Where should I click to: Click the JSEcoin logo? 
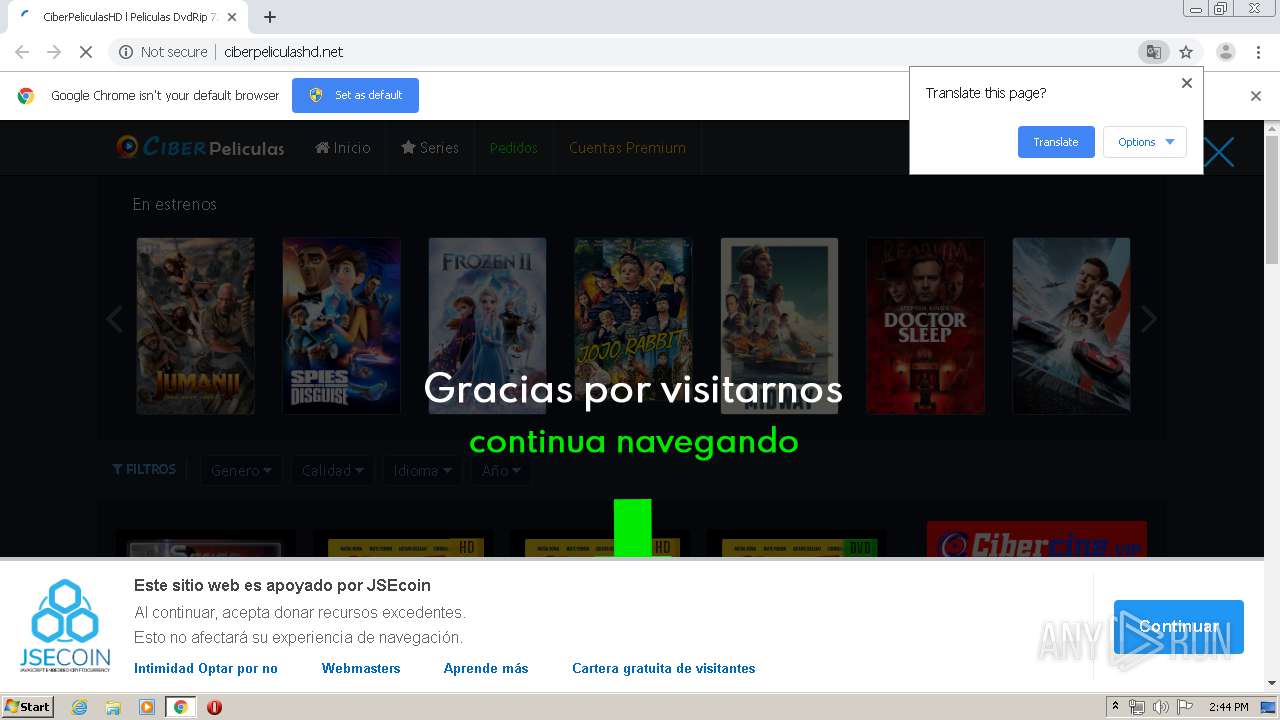click(64, 626)
